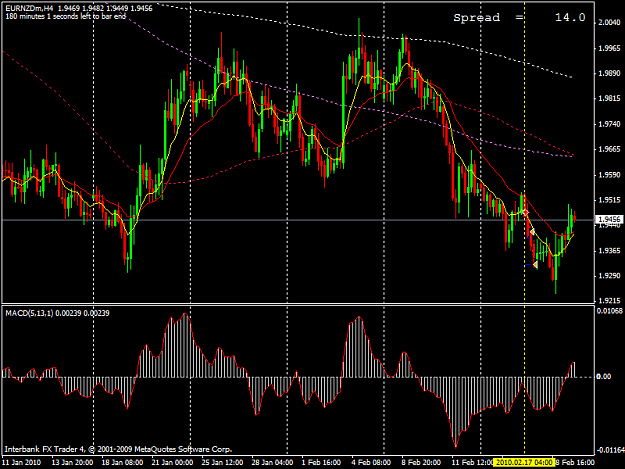Click the 0.00 MACD zero level label
The image size is (625, 469).
(603, 377)
